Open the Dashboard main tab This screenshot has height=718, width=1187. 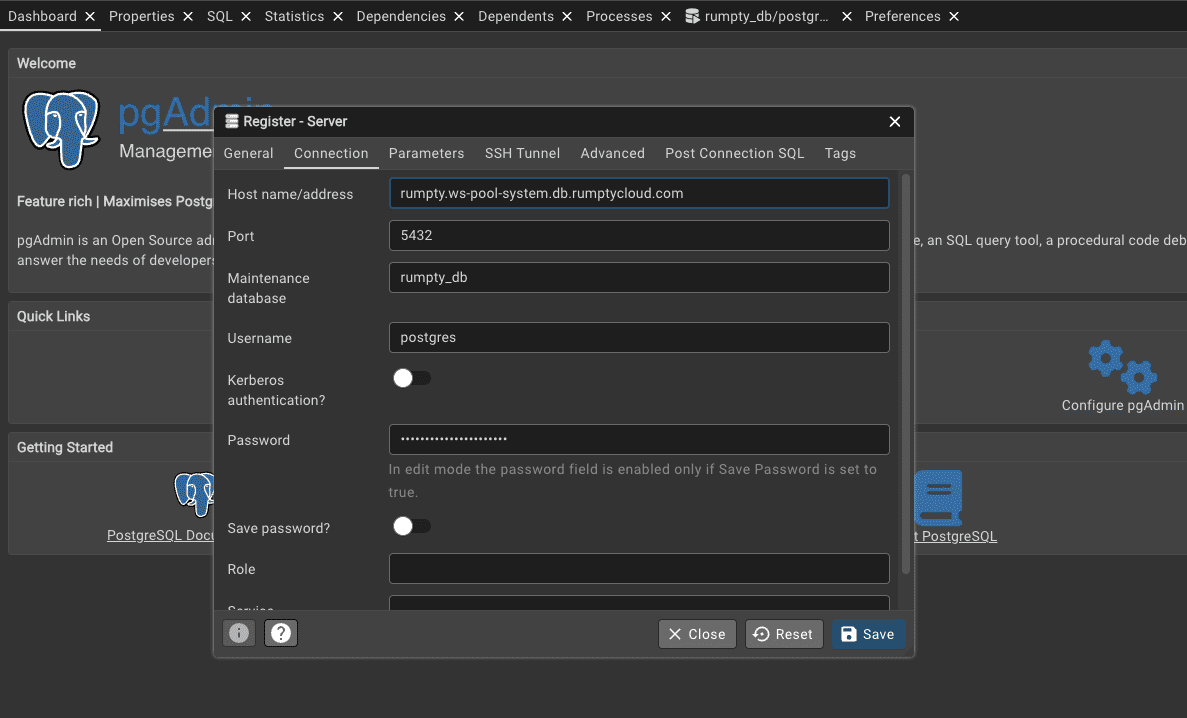42,17
